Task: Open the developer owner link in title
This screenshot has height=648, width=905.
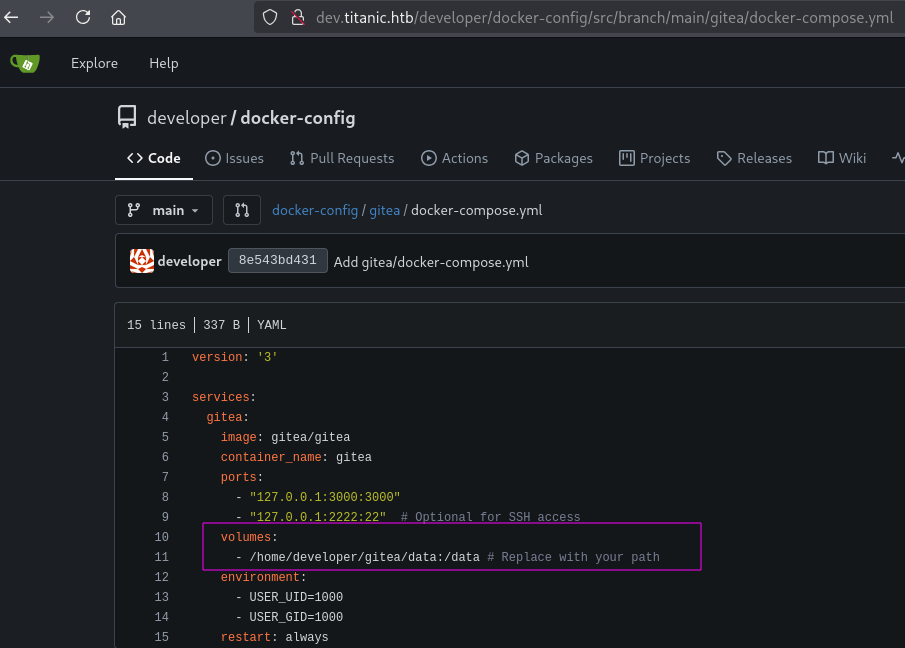Action: [x=186, y=118]
